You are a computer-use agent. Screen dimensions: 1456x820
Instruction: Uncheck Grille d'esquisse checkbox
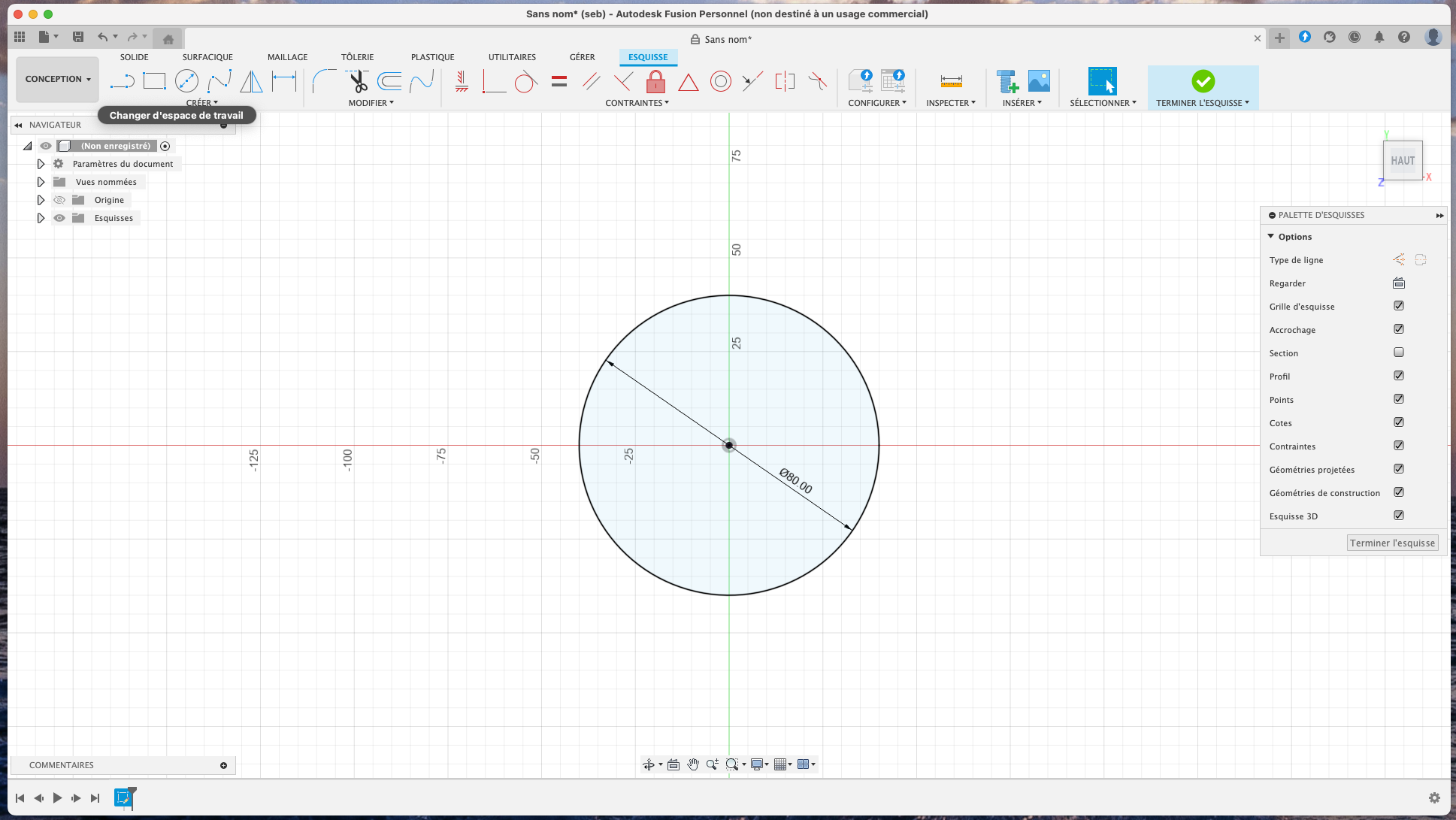pyautogui.click(x=1399, y=306)
